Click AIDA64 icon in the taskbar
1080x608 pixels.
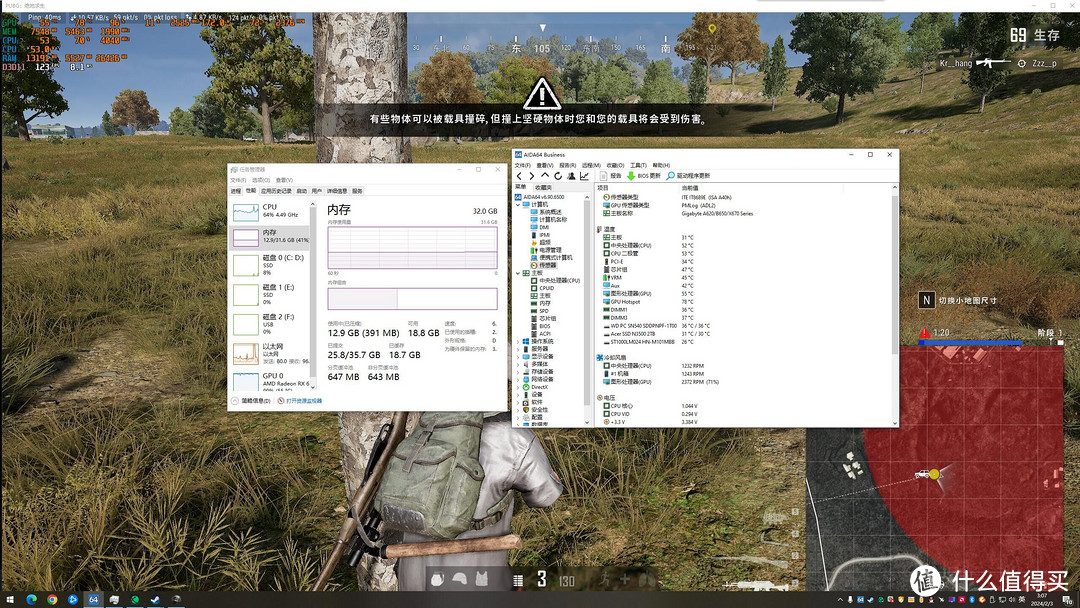coord(93,600)
